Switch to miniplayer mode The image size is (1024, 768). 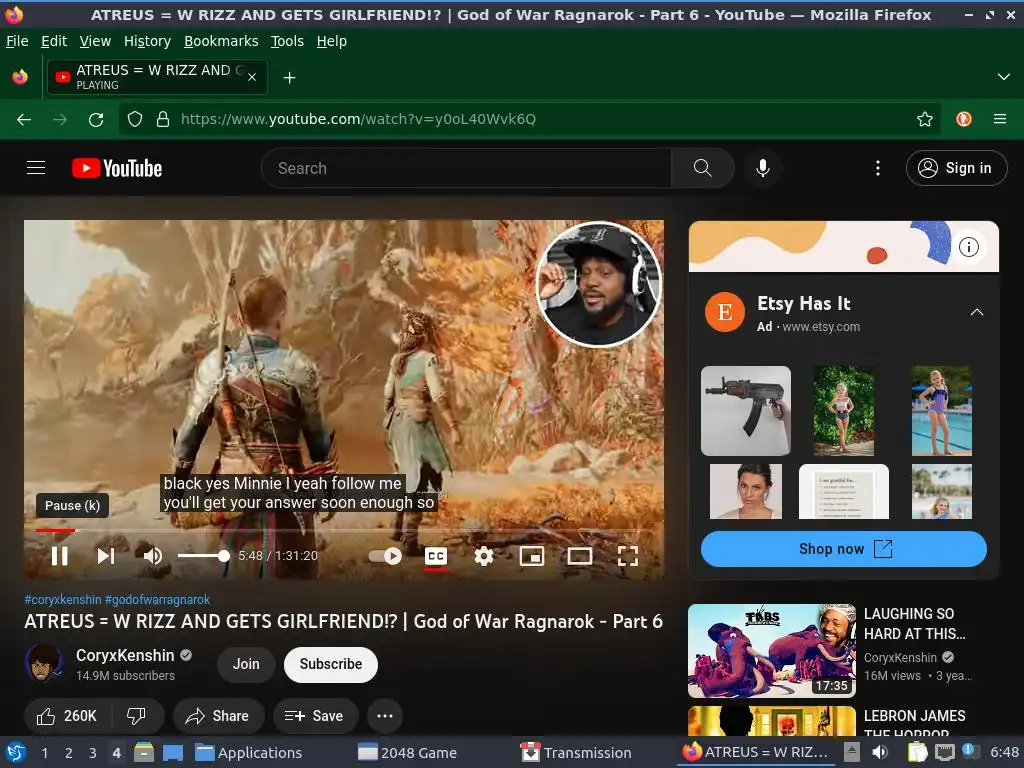[x=532, y=556]
